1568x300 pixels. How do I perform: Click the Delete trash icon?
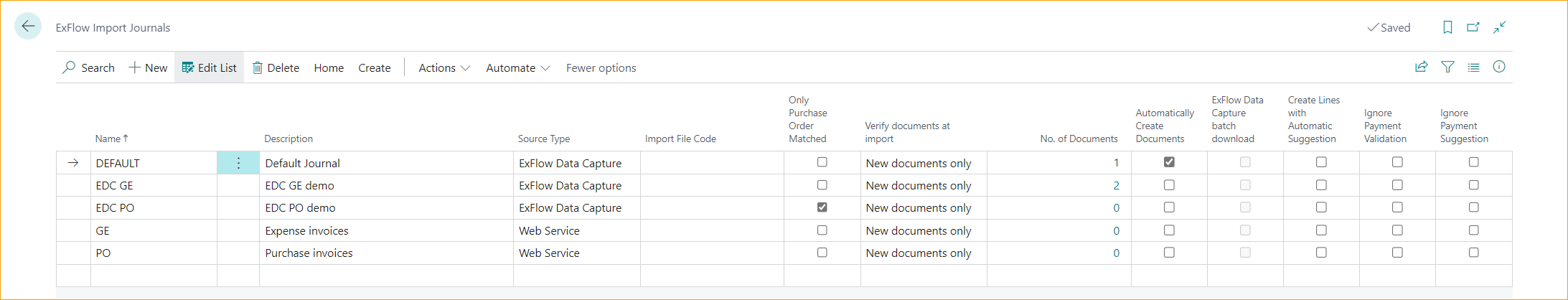click(258, 67)
